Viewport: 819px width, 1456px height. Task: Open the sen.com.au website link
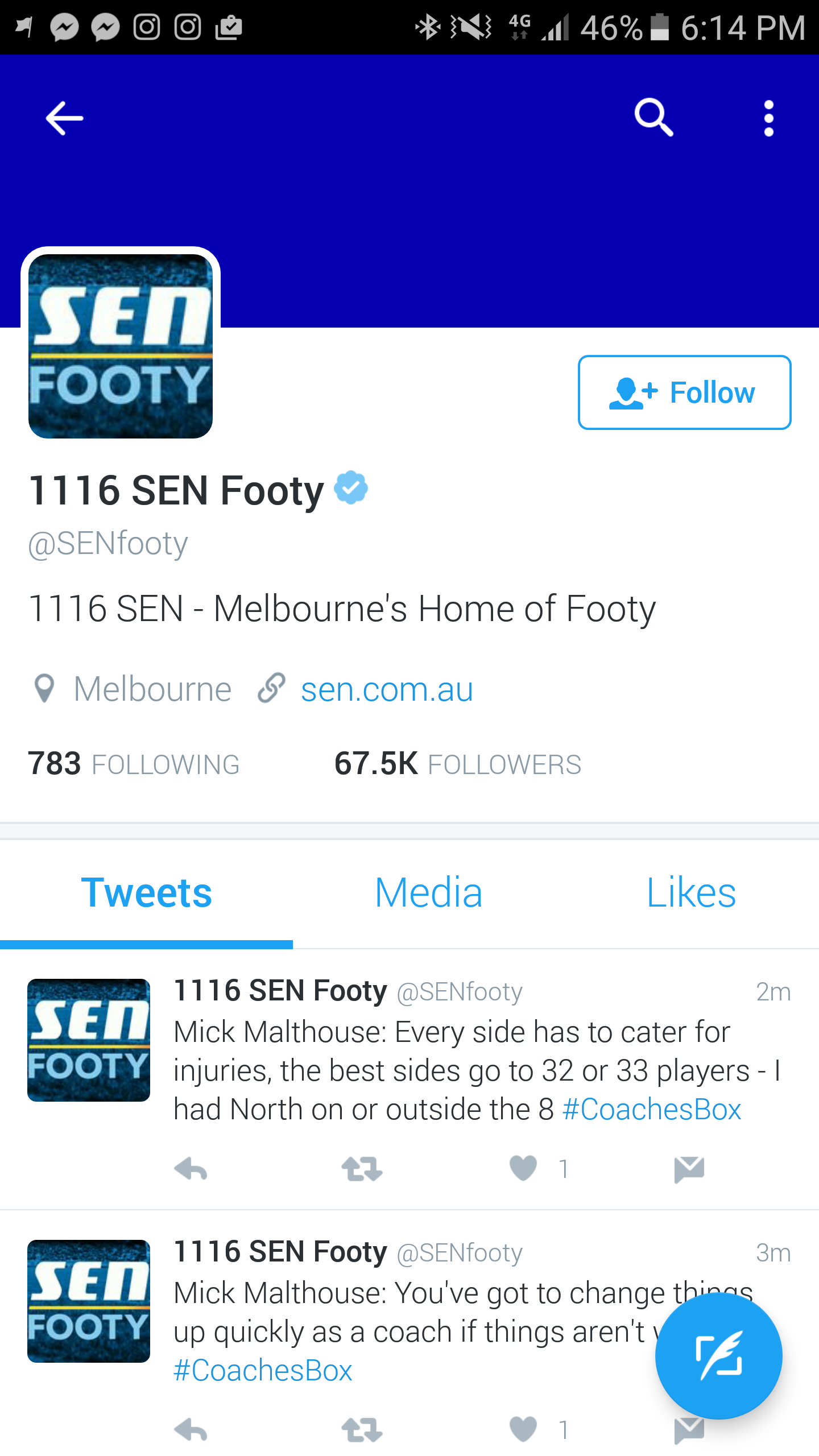coord(387,689)
